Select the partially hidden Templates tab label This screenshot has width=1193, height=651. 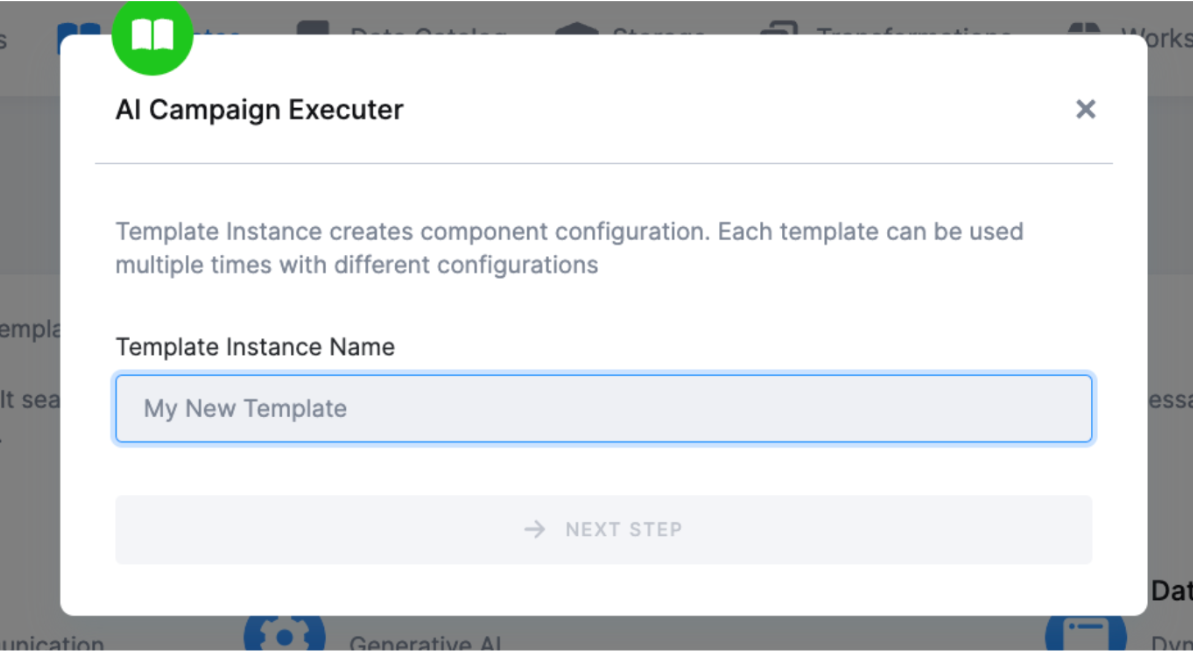(x=217, y=30)
